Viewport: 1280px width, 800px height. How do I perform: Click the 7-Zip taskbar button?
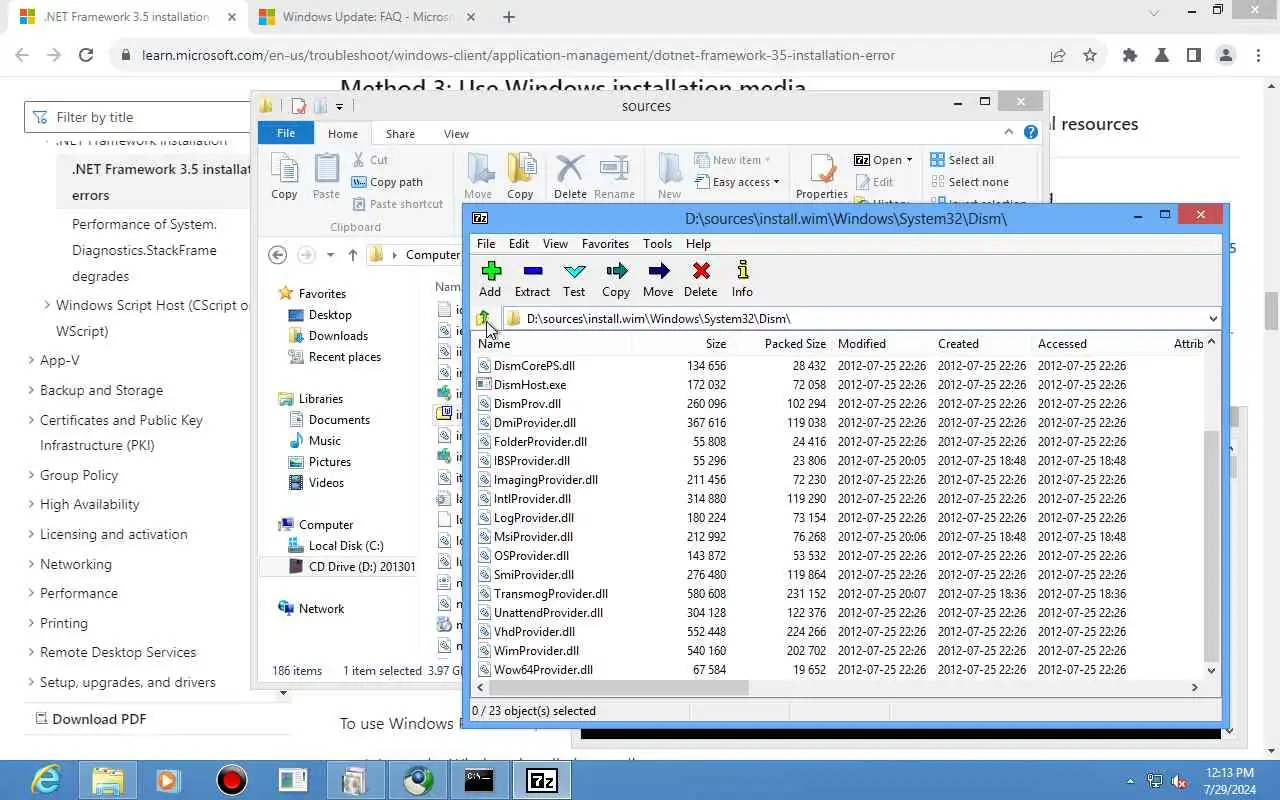pos(541,780)
